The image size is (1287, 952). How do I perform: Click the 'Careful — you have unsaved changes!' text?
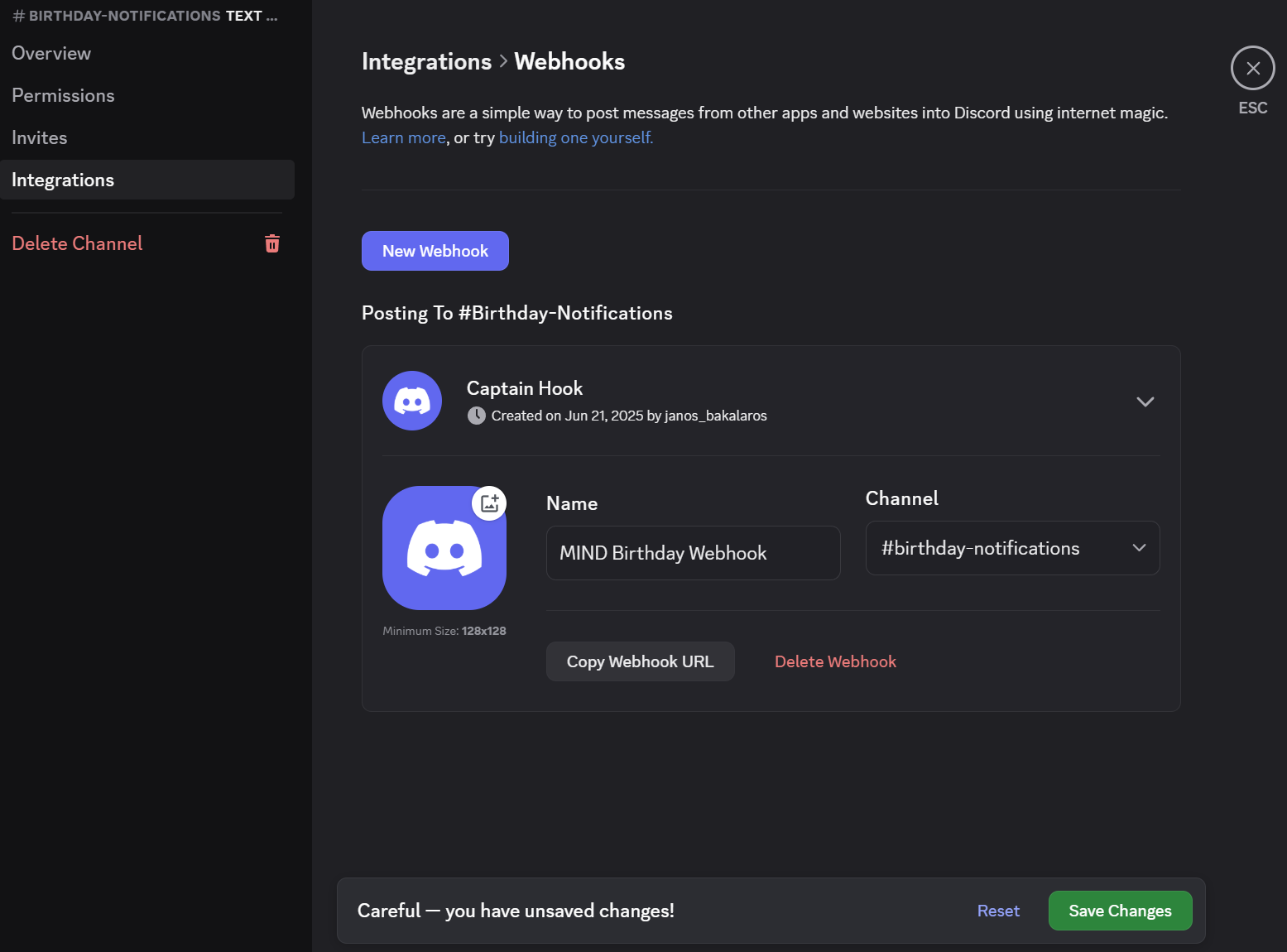tap(516, 911)
